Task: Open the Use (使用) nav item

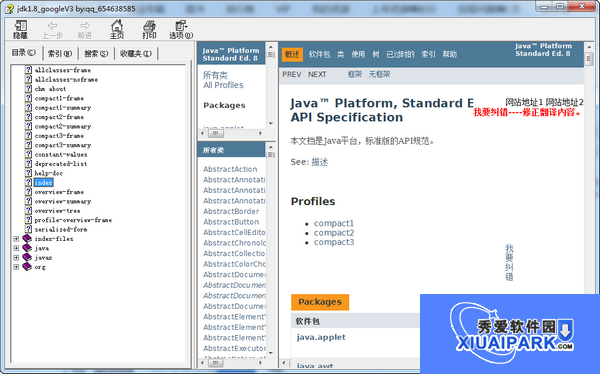Action: pos(358,54)
